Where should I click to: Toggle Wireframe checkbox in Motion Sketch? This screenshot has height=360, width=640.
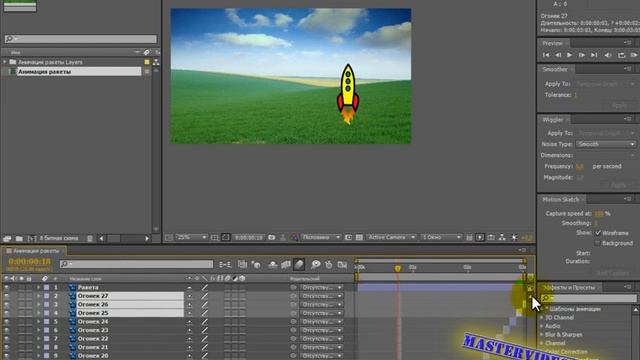coord(598,233)
